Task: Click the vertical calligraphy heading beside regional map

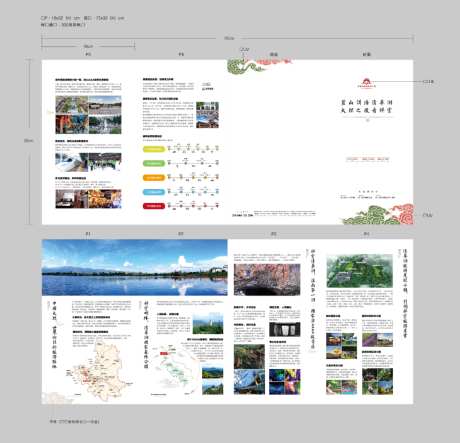Action: point(54,335)
